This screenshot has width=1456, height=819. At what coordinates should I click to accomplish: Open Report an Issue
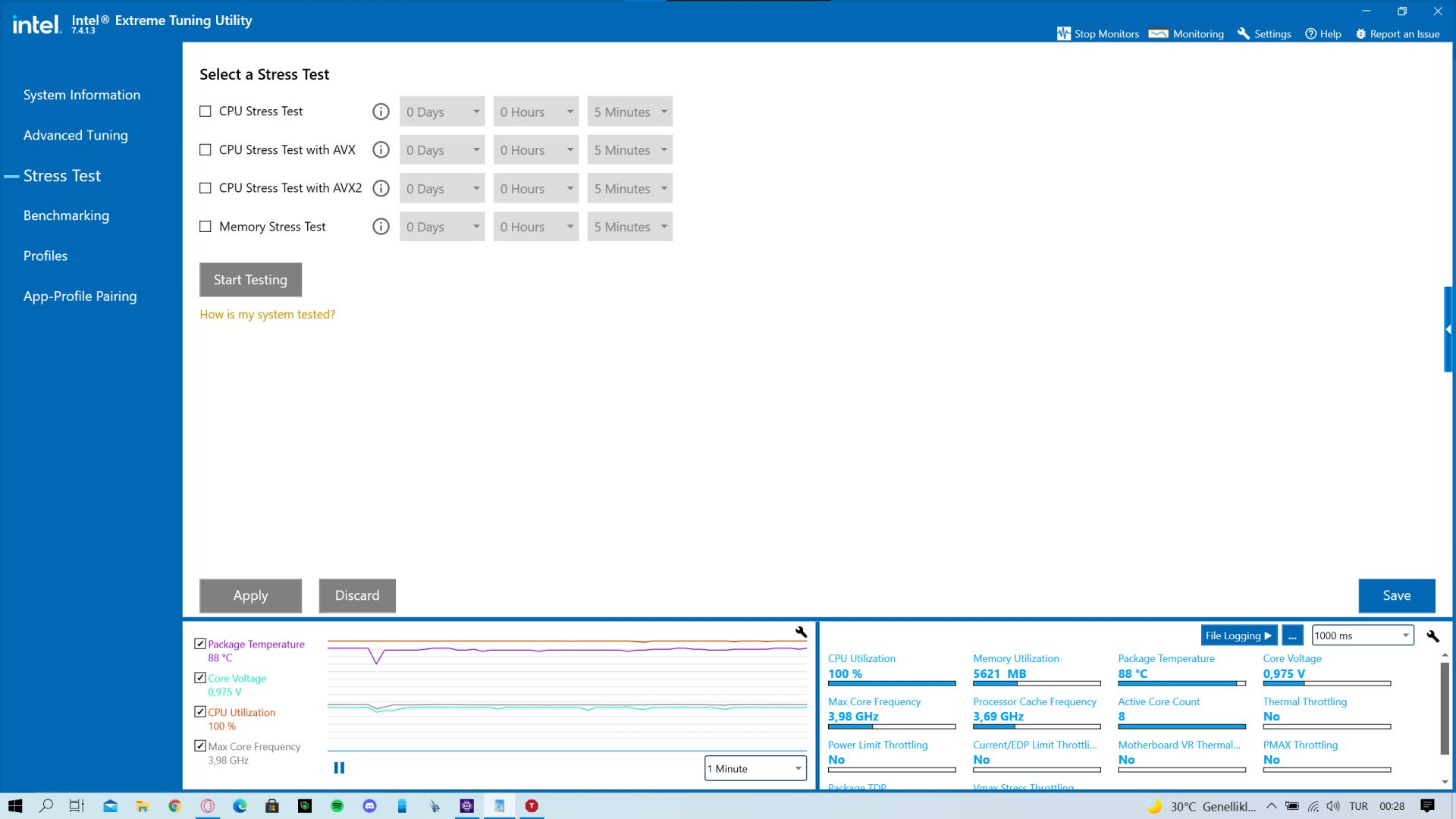pos(1398,34)
